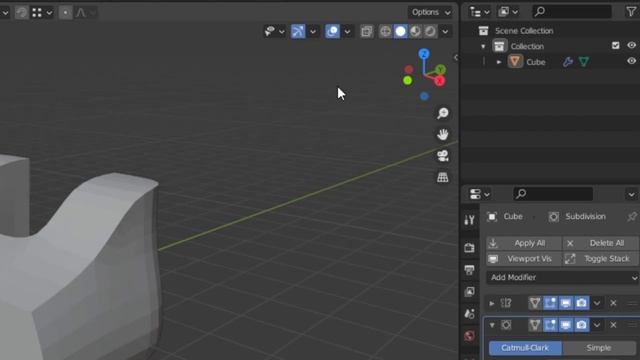Viewport: 640px width, 360px height.
Task: Click the pan hand viewport icon
Action: [442, 134]
